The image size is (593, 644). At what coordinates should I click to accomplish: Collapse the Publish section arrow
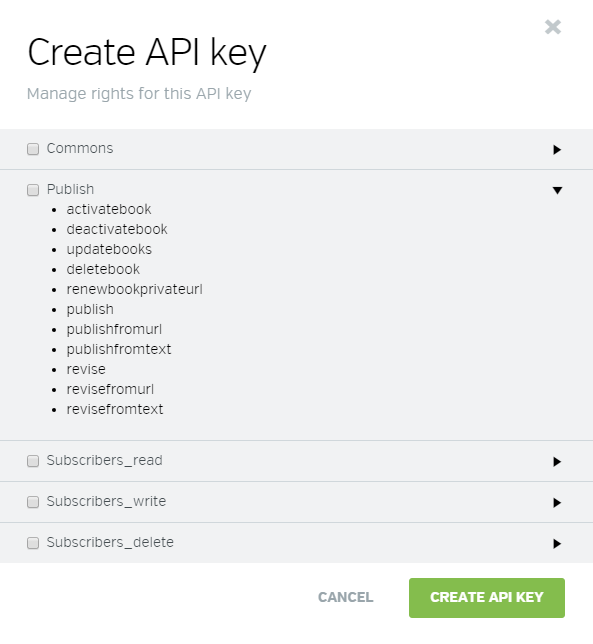pos(557,190)
